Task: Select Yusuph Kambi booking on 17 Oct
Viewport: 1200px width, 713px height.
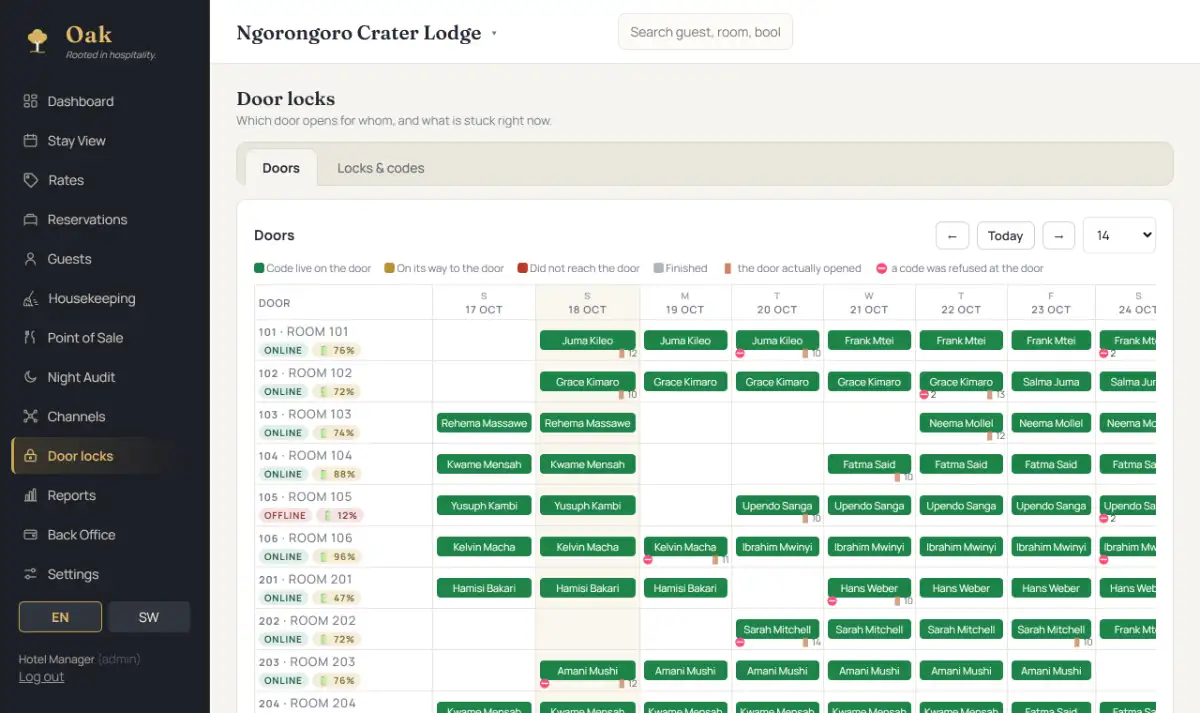Action: (484, 506)
